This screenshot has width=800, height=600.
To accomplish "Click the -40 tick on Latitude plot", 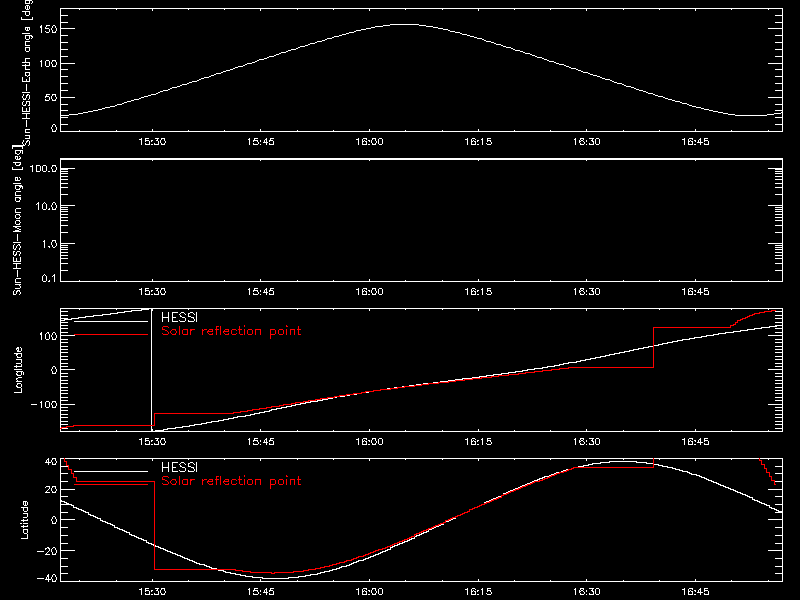I will pyautogui.click(x=47, y=579).
